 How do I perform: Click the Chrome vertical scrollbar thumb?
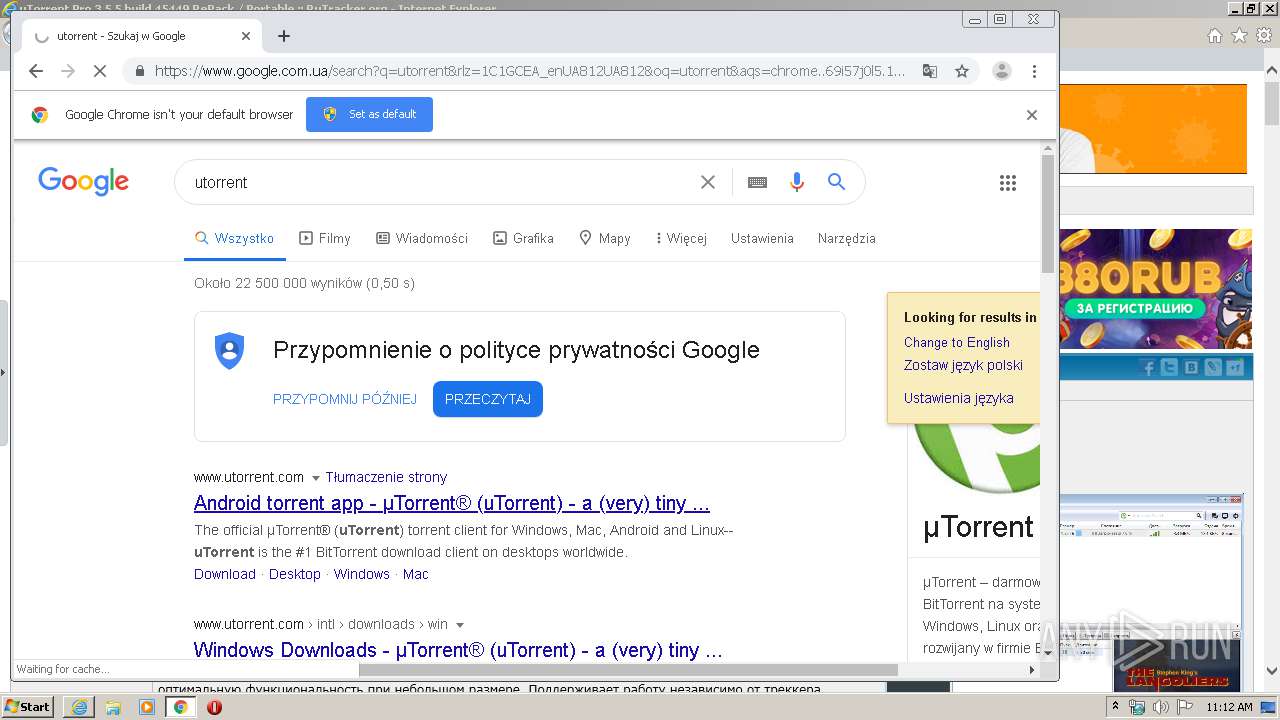point(1048,212)
